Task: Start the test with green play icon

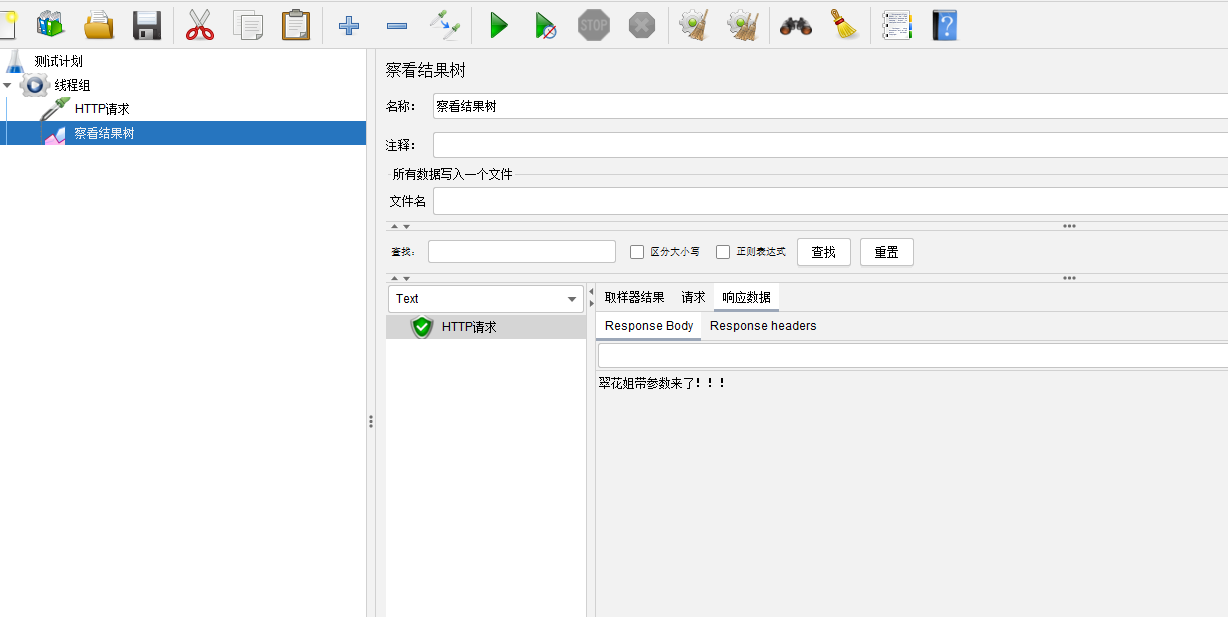Action: [498, 25]
